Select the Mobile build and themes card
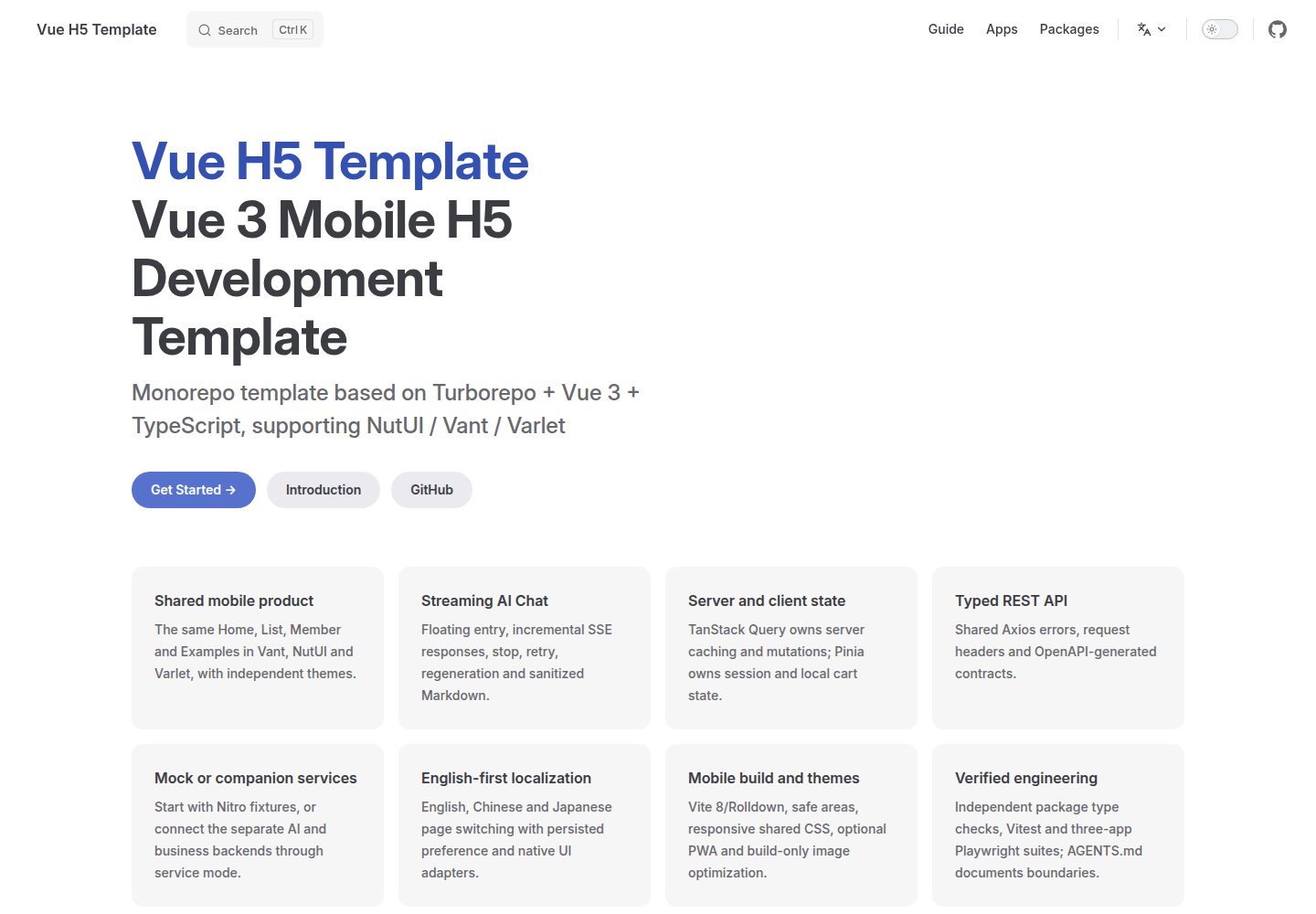Viewport: 1316px width, 914px height. coord(791,825)
